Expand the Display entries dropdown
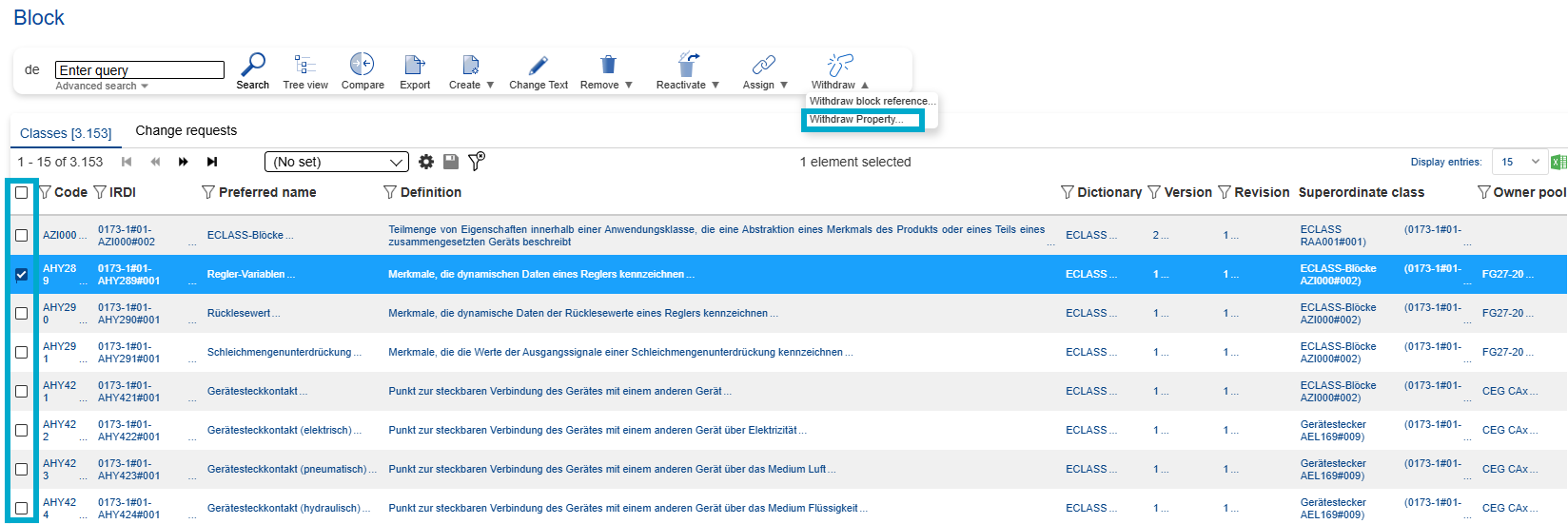Viewport: 1568px width, 524px height. coord(1519,162)
